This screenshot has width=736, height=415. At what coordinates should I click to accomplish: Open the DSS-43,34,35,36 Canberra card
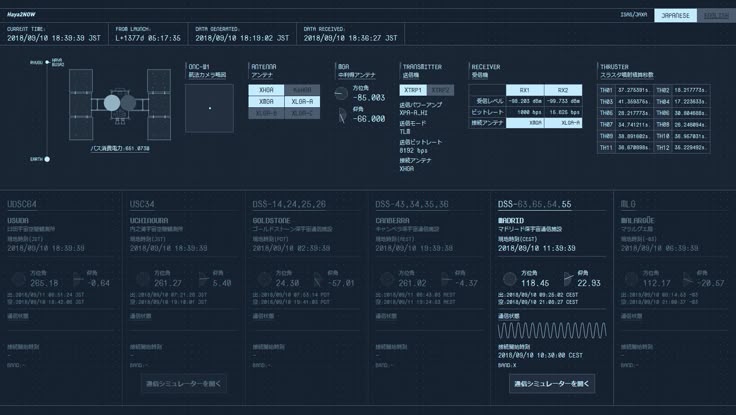tap(429, 296)
